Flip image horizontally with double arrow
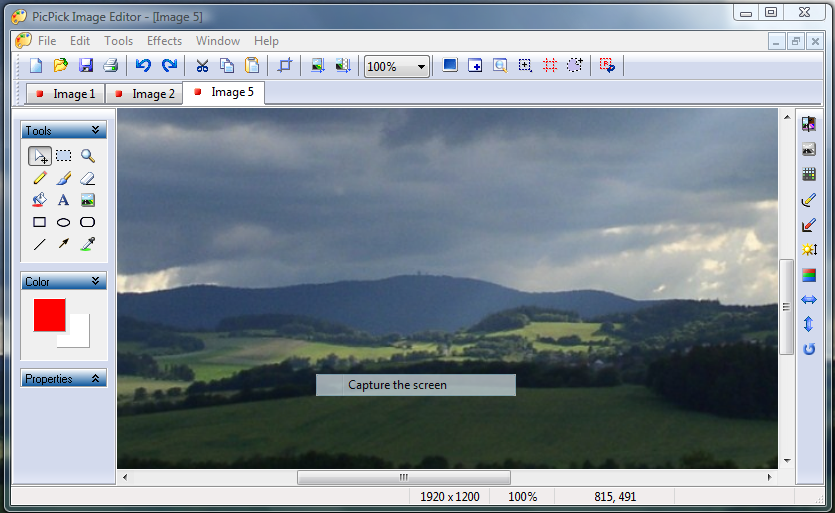This screenshot has height=513, width=835. tap(809, 300)
